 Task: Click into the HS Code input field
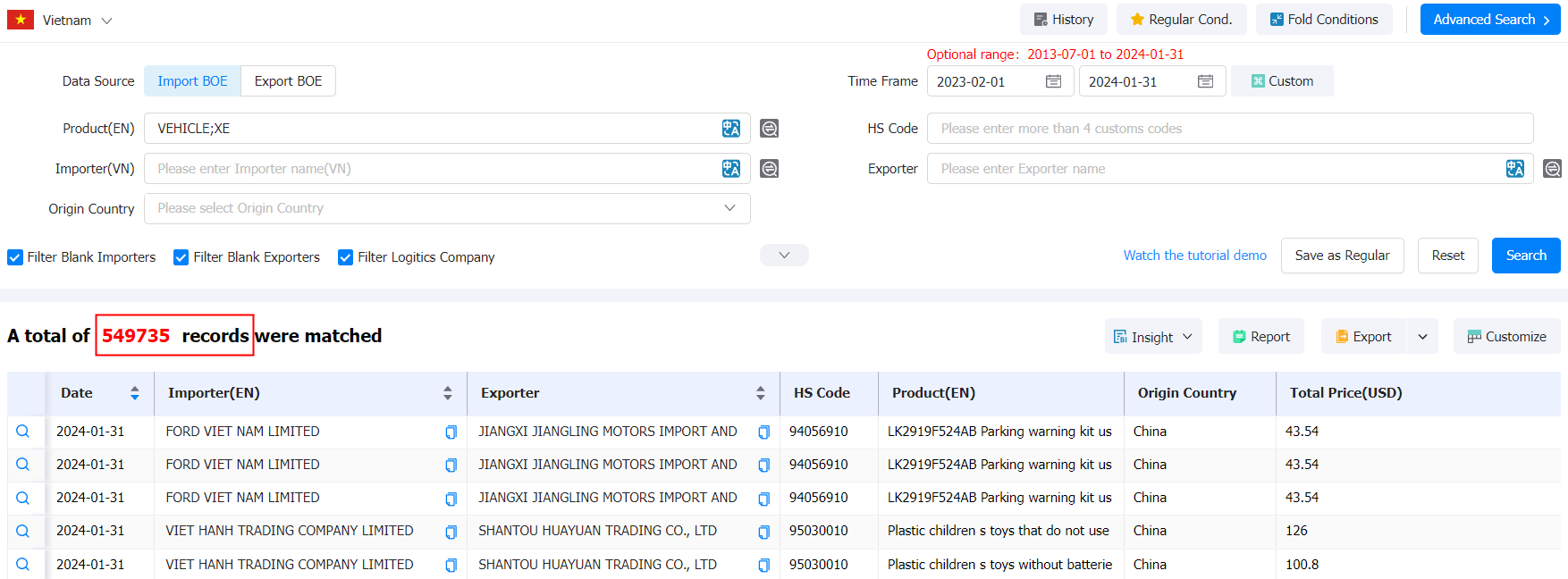(1229, 129)
